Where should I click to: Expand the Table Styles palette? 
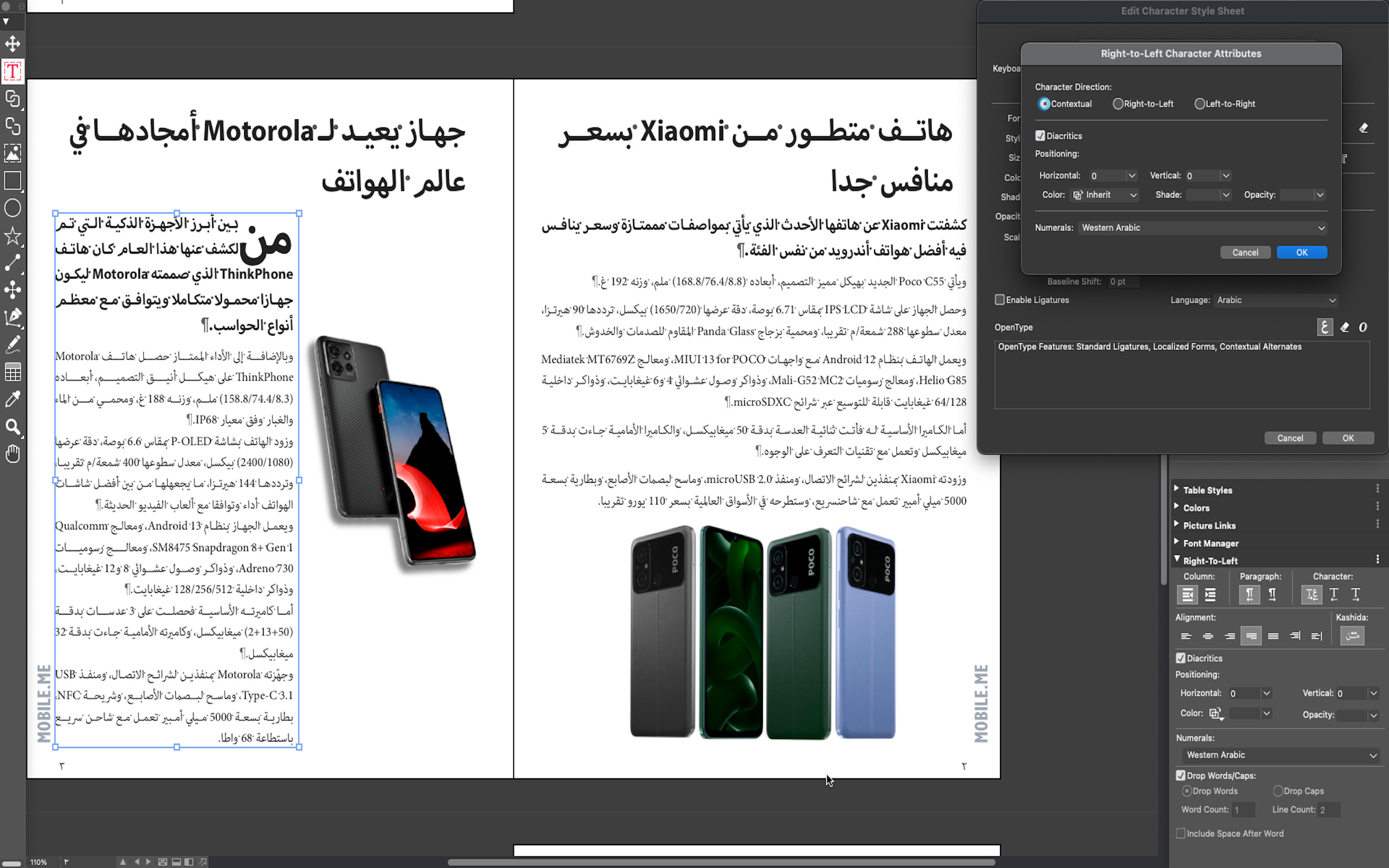1177,489
